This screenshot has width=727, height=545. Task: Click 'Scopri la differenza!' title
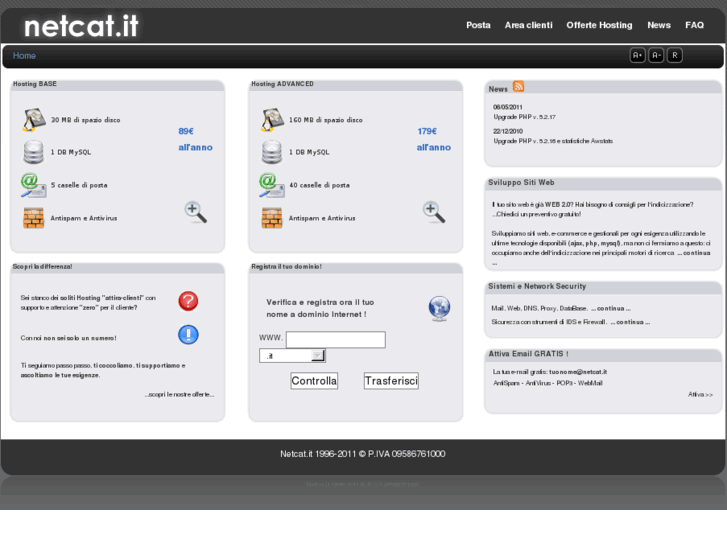[42, 267]
